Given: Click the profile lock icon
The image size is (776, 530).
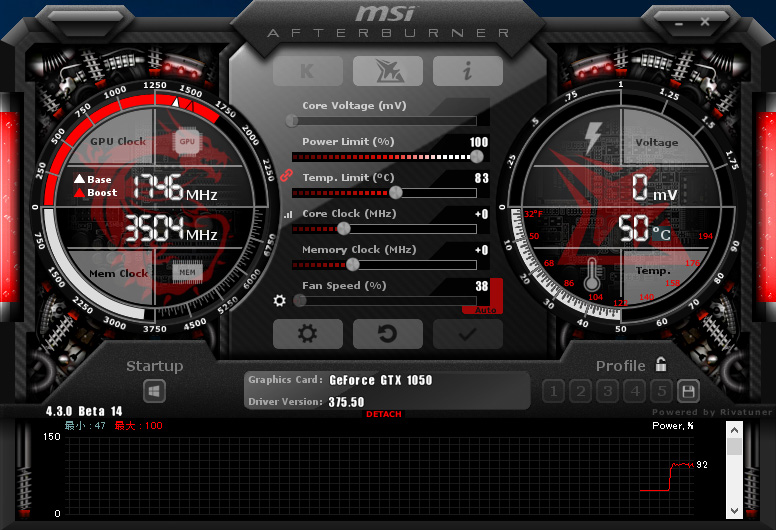Looking at the screenshot, I should [x=661, y=365].
